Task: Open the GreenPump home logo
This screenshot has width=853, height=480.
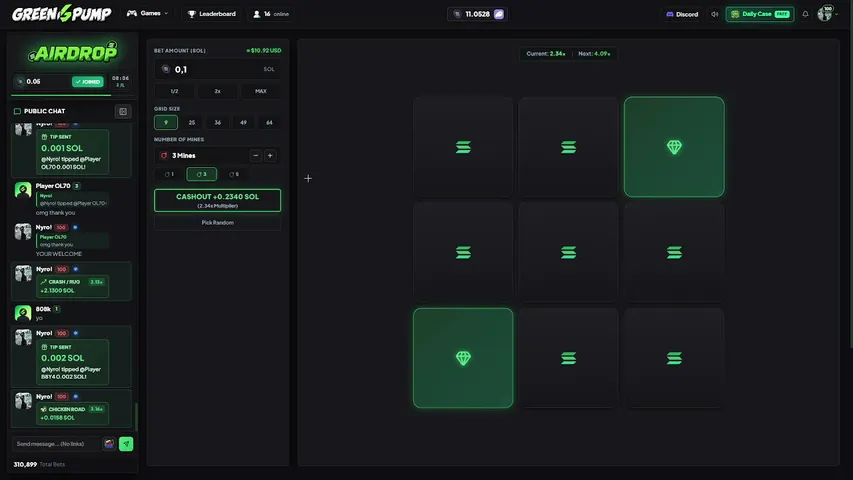Action: click(61, 14)
